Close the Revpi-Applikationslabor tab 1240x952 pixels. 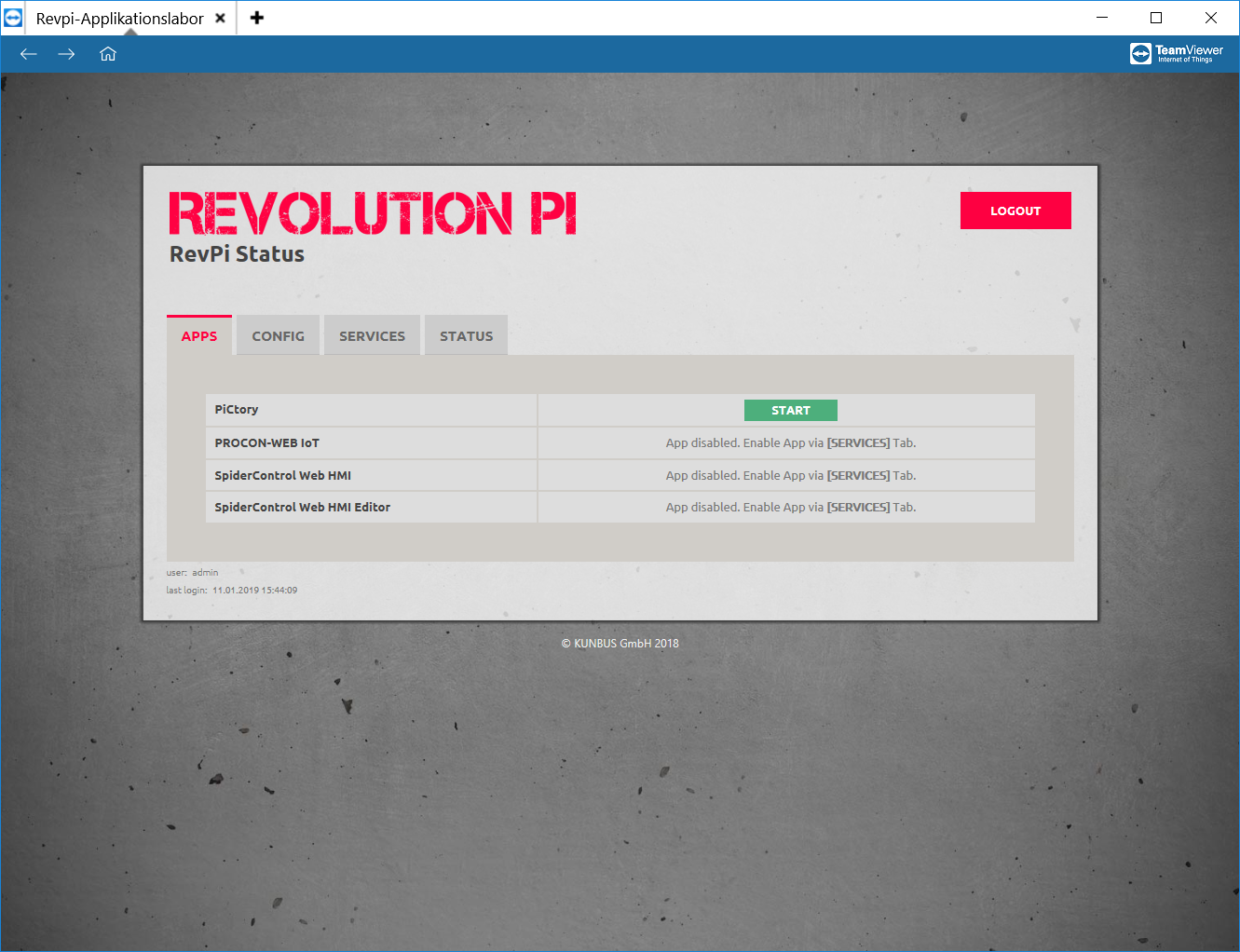220,18
